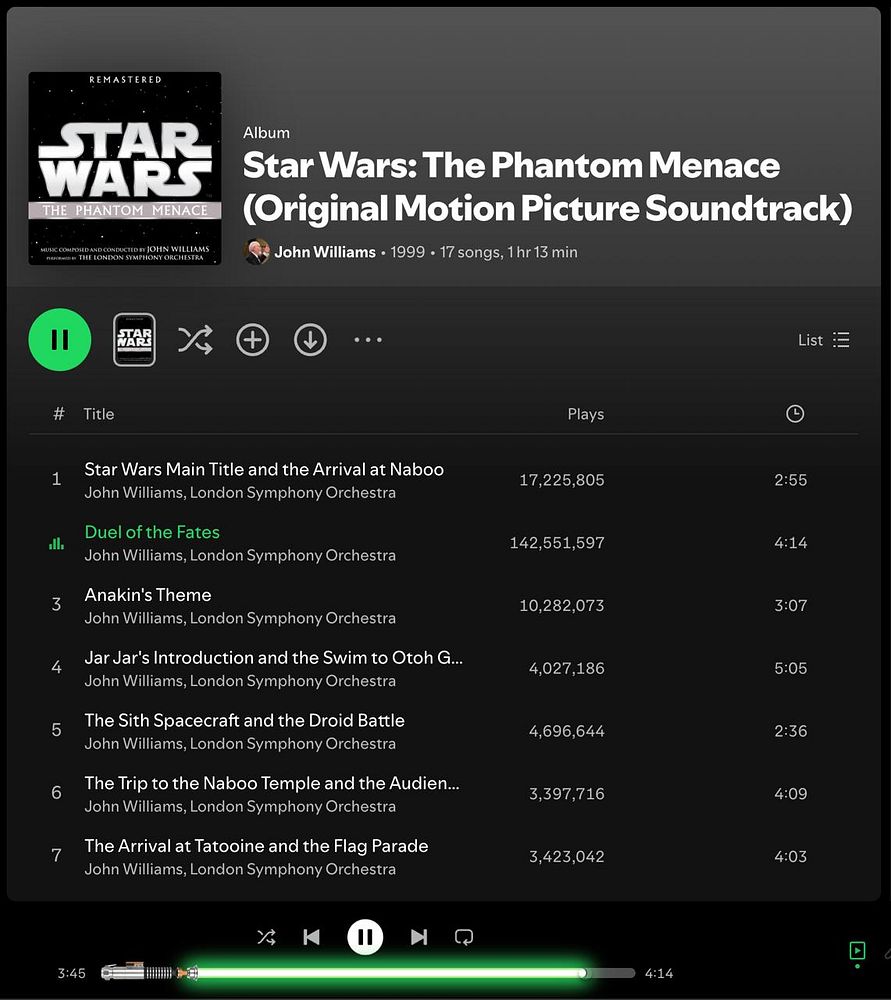The width and height of the screenshot is (891, 1000).
Task: Click the Plays column header
Action: pyautogui.click(x=585, y=414)
